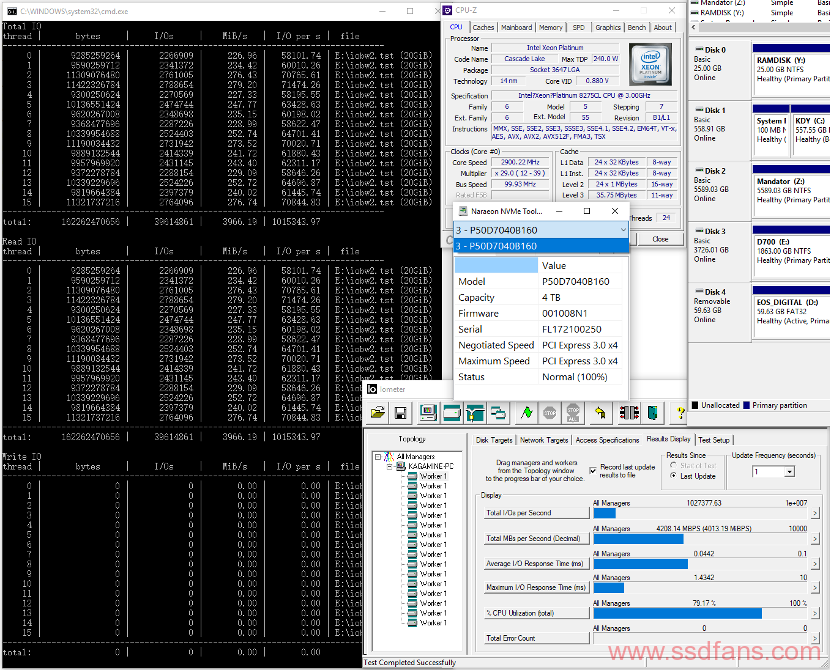The image size is (830, 670).
Task: Duplicate the selected worker in Iometer
Action: (x=498, y=413)
